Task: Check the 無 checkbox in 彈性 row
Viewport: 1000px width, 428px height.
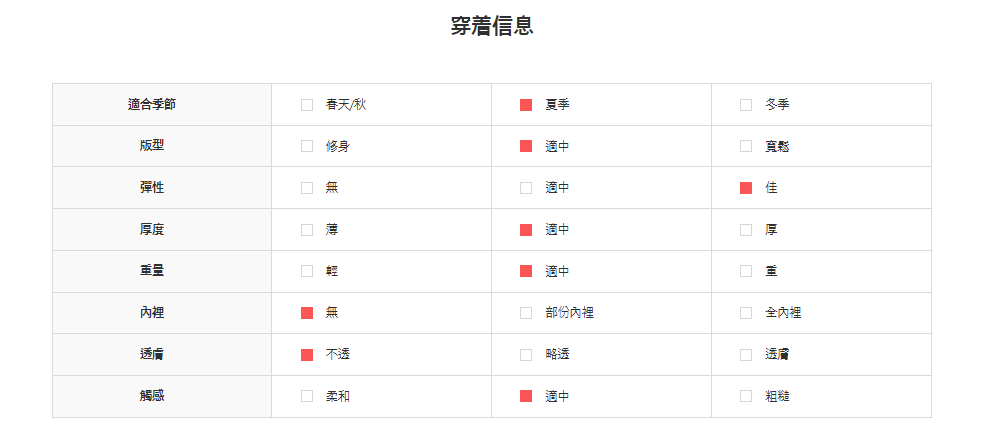Action: (x=307, y=188)
